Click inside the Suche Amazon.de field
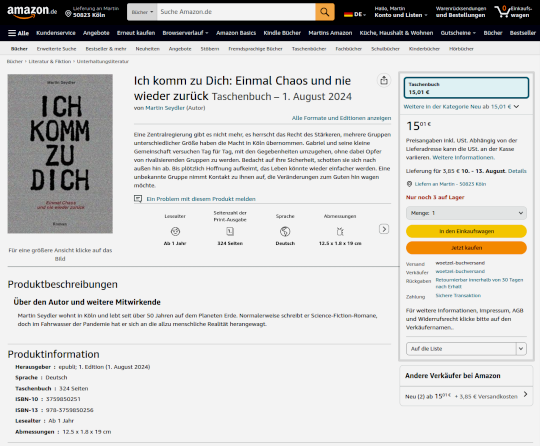The image size is (540, 446). pos(236,12)
